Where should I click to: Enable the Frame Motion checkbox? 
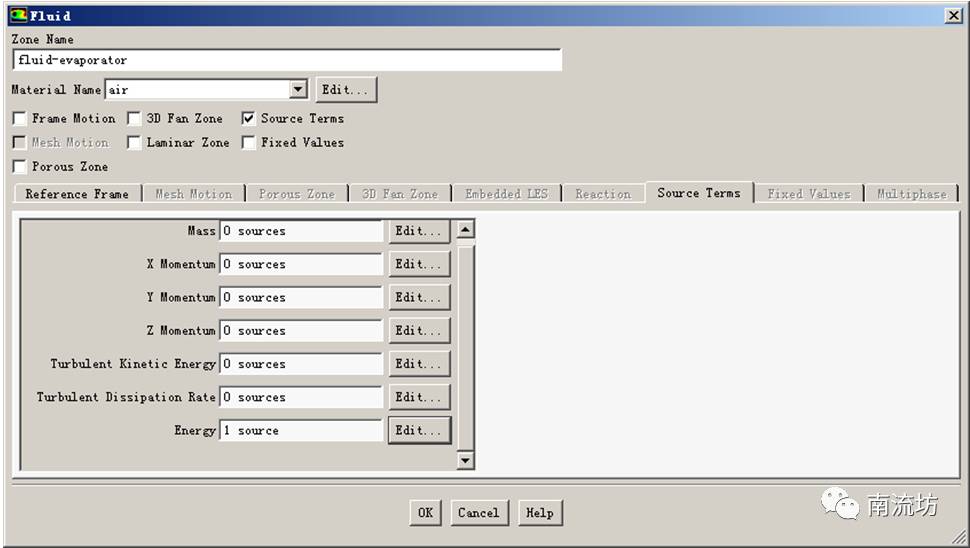[x=20, y=118]
